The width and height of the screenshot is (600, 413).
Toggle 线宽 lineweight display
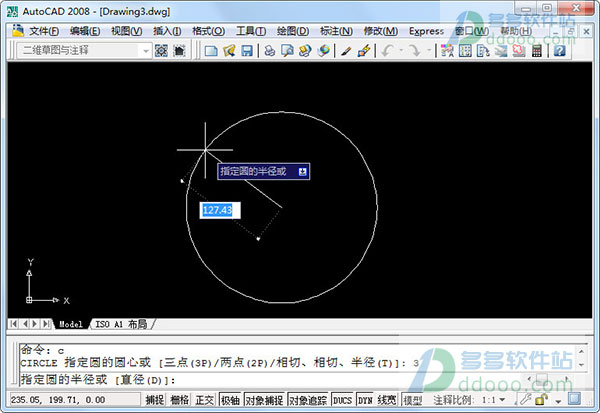[x=386, y=400]
